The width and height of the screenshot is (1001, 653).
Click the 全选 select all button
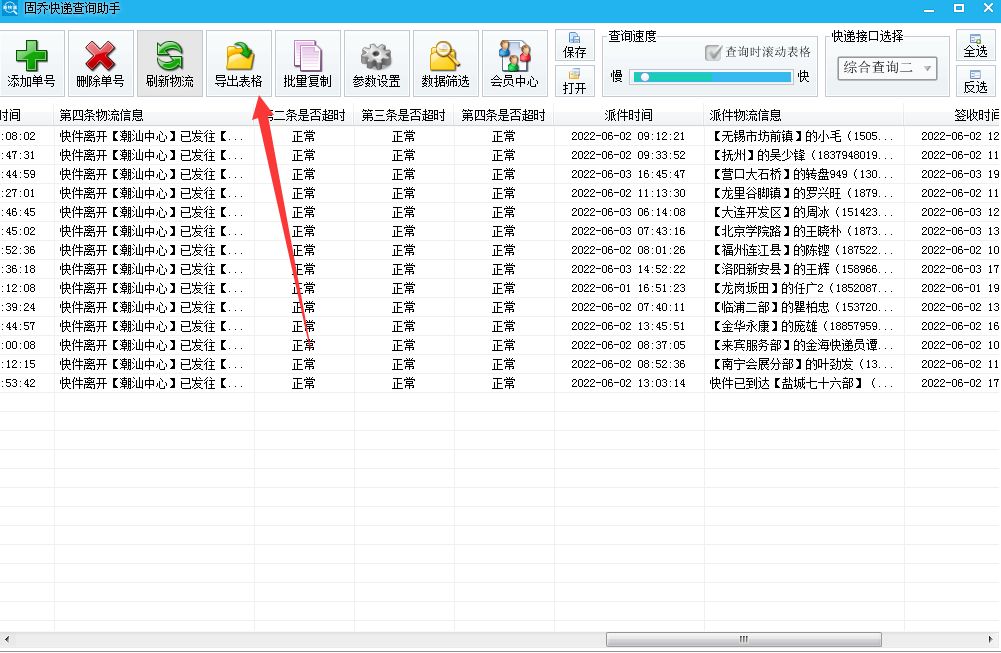click(x=975, y=46)
